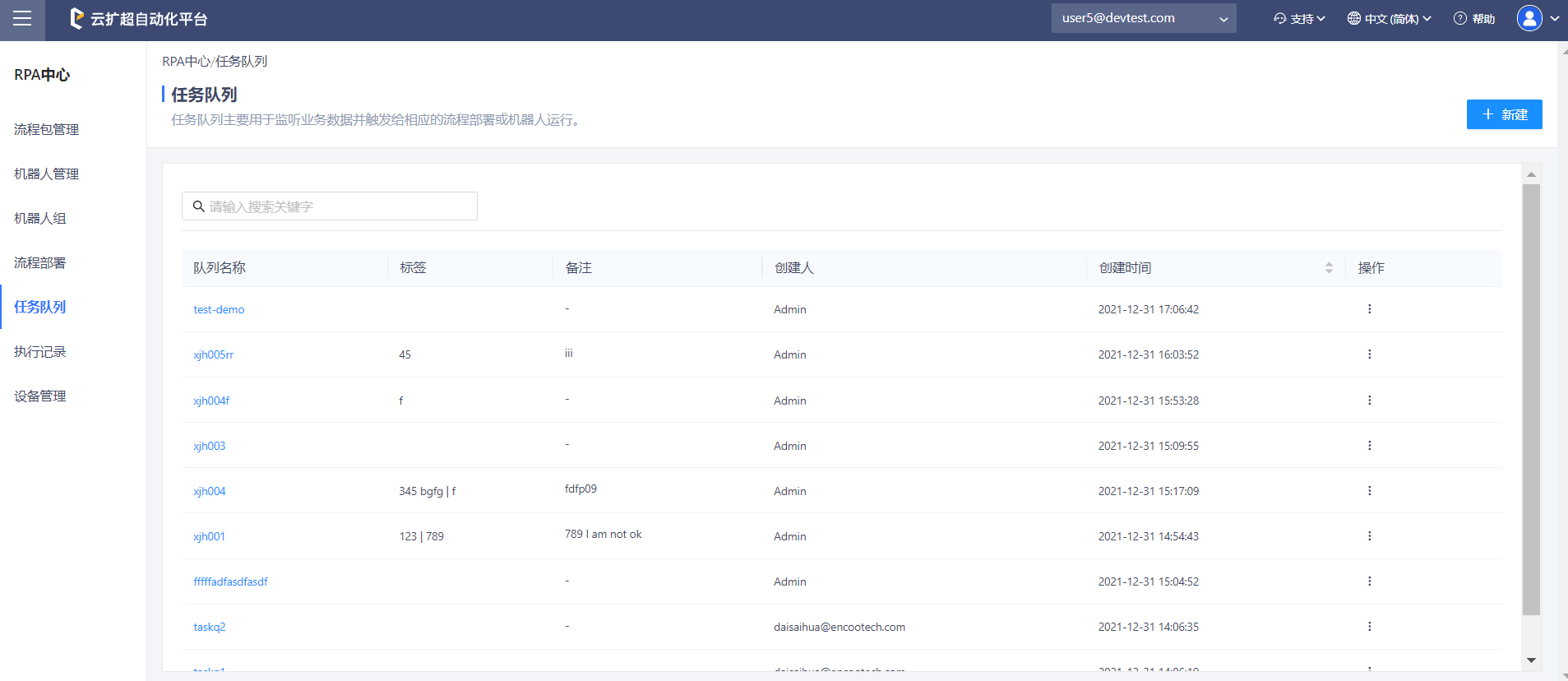This screenshot has height=681, width=1568.
Task: Open the hamburger navigation menu
Action: click(22, 19)
